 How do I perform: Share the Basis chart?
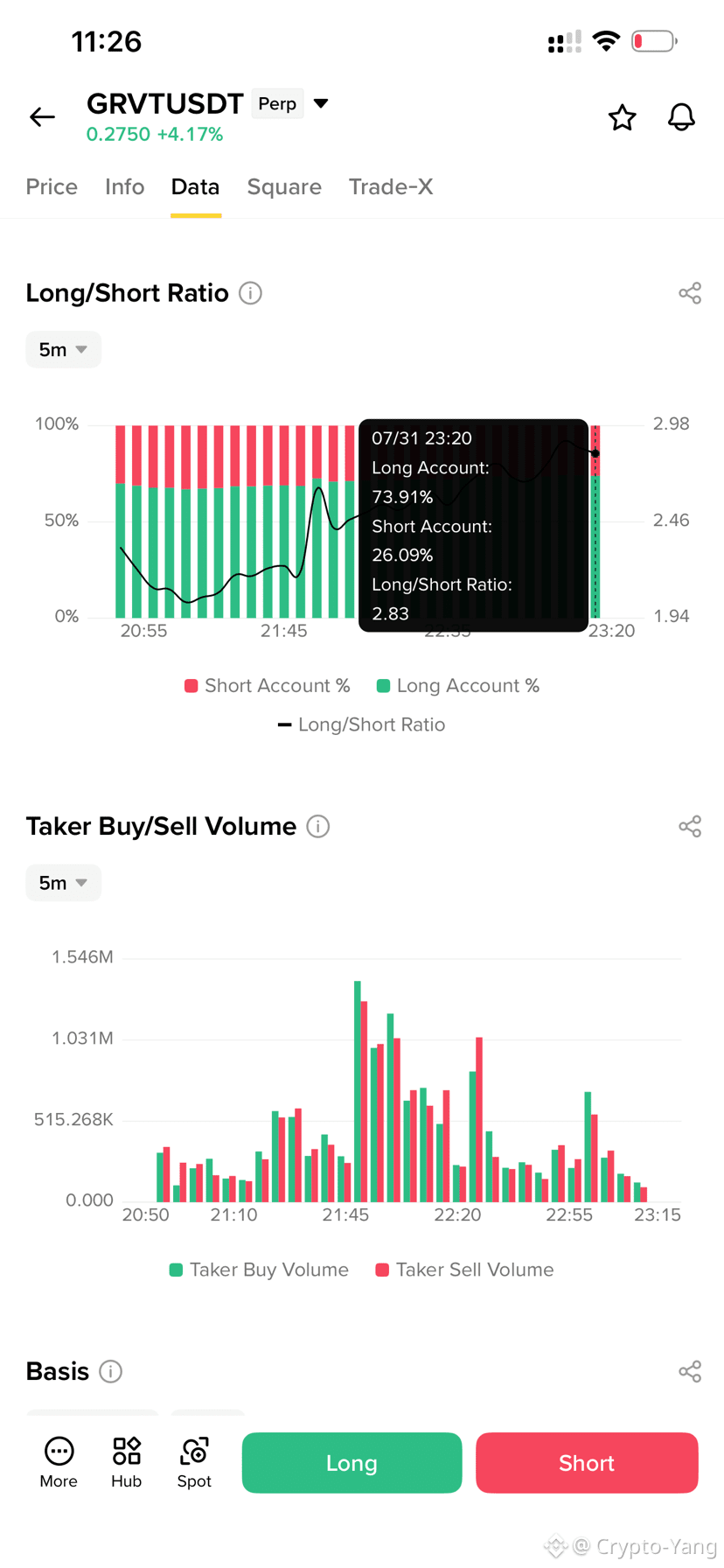pos(690,1371)
